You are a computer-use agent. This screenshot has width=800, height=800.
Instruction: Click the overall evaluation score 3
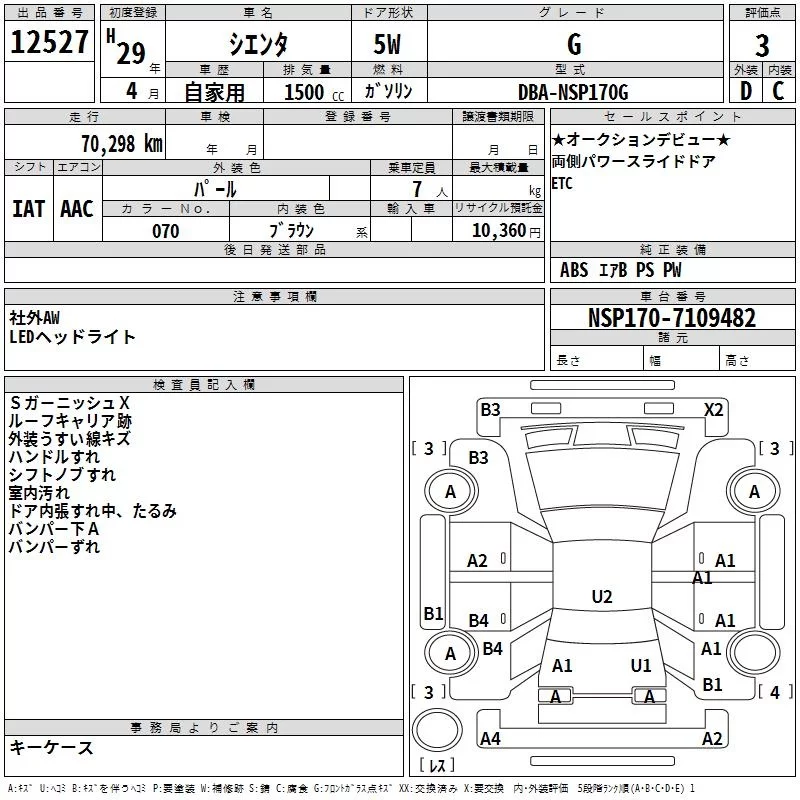pos(762,44)
